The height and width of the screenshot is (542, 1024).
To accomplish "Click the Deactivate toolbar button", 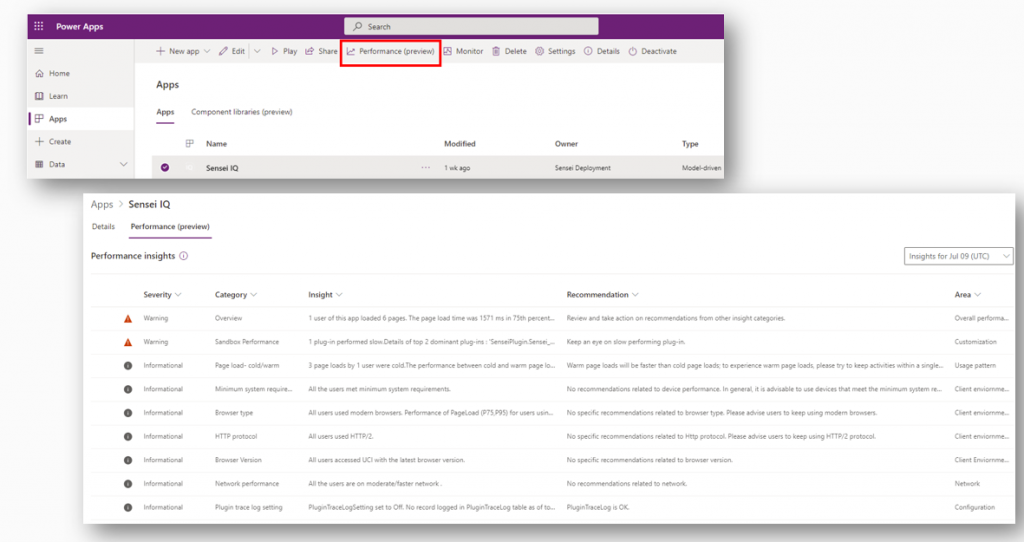I will [x=652, y=51].
